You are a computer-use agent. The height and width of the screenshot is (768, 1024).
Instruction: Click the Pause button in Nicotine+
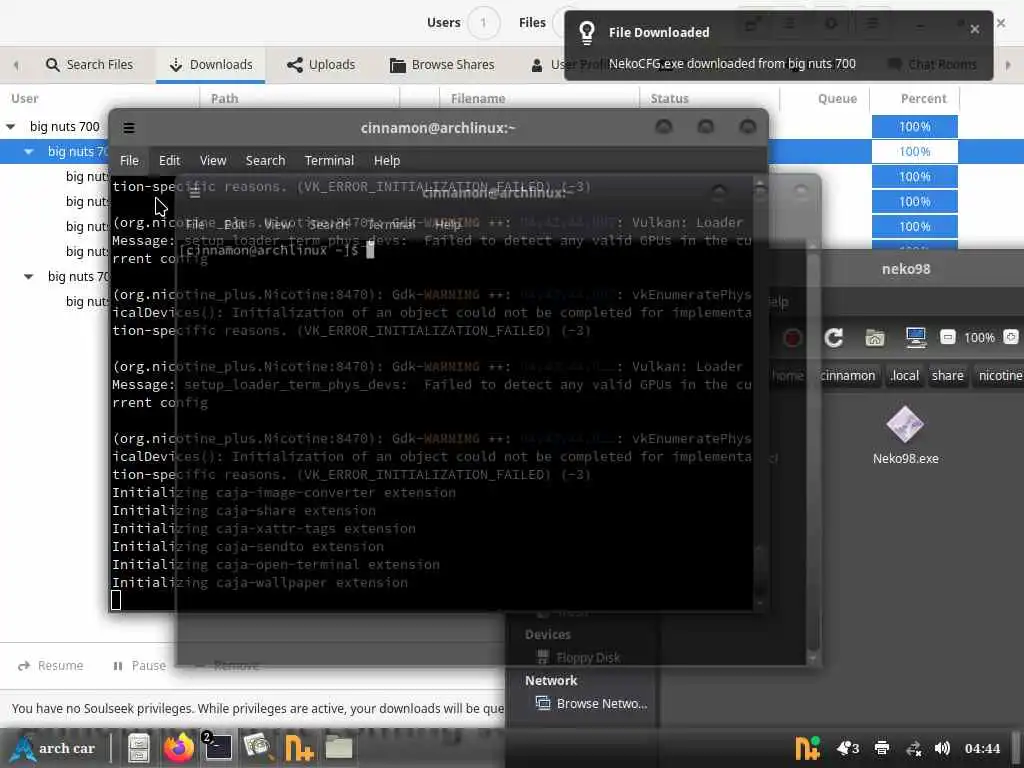(139, 665)
